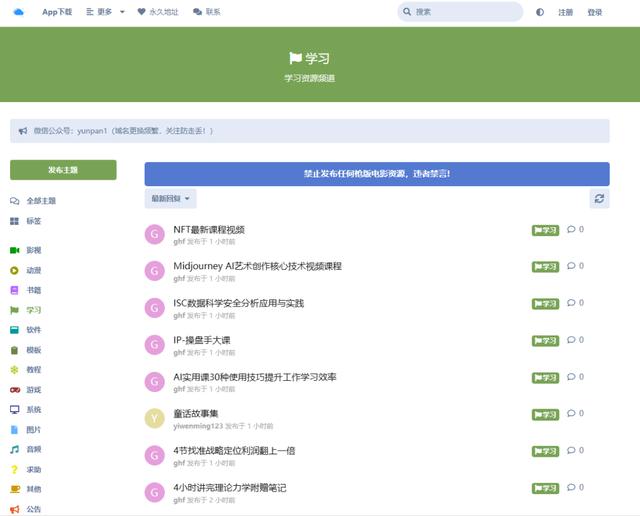
Task: Click the 学习 tag on 童话故事集 row
Action: pyautogui.click(x=545, y=415)
